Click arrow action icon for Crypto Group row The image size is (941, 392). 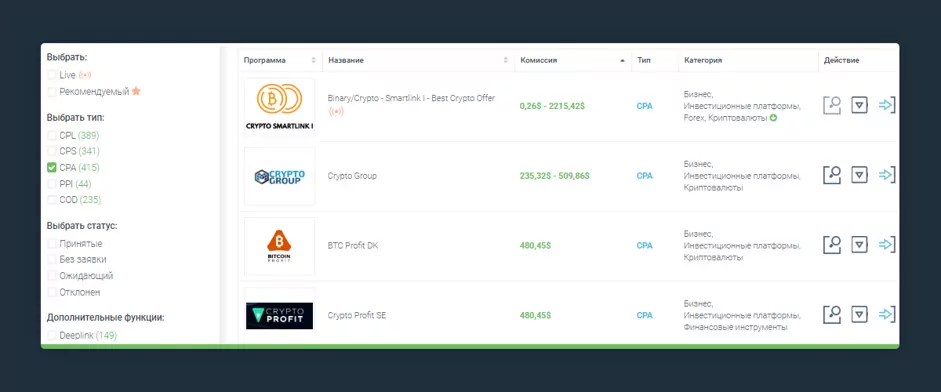[887, 175]
